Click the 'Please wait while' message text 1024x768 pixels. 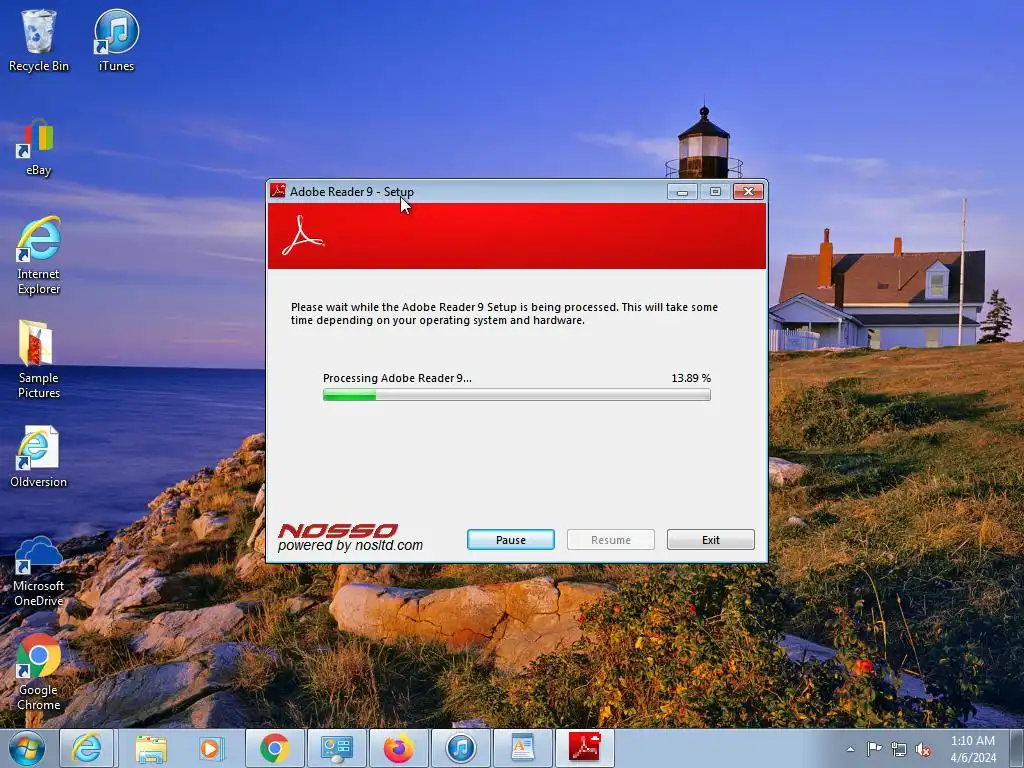[x=504, y=313]
